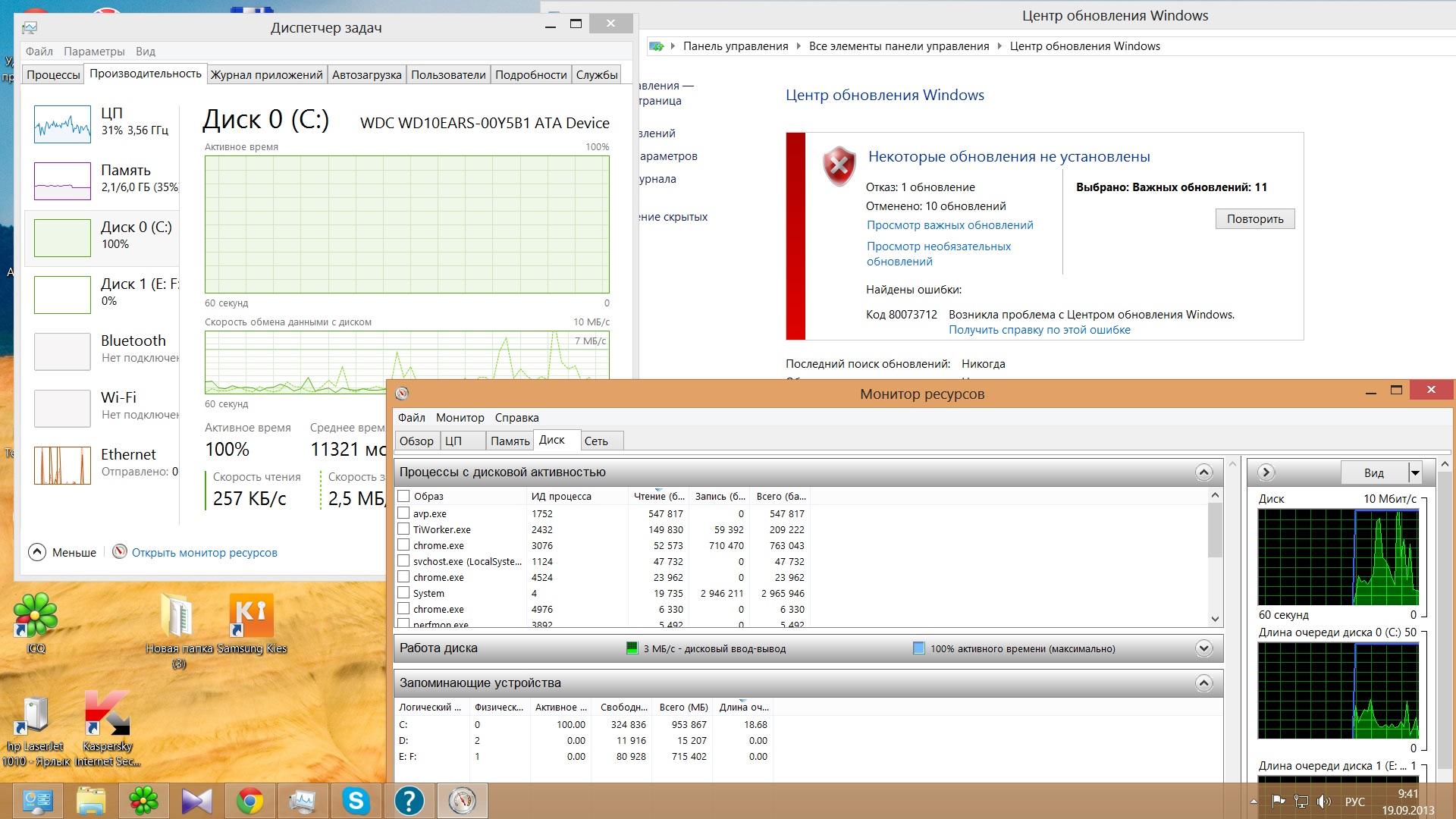1456x819 pixels.
Task: Launch Google Chrome from the taskbar
Action: [x=249, y=801]
